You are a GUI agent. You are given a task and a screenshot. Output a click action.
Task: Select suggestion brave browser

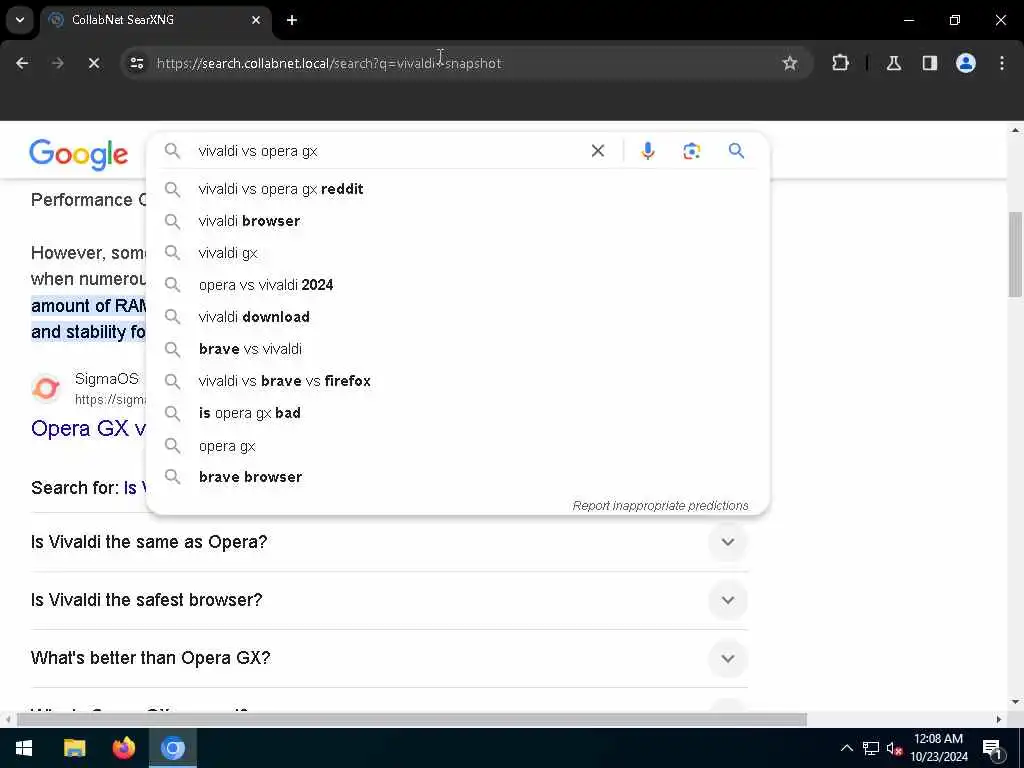457,477
